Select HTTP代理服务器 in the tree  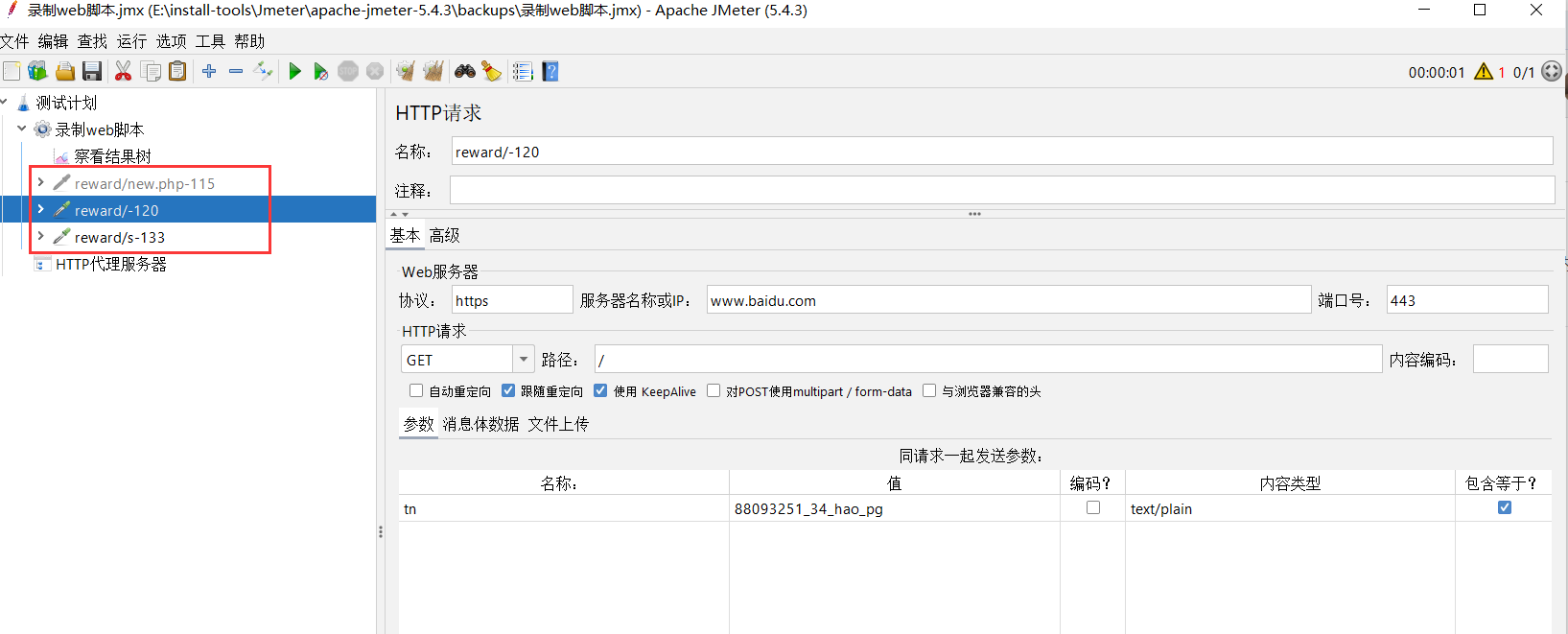pyautogui.click(x=111, y=264)
